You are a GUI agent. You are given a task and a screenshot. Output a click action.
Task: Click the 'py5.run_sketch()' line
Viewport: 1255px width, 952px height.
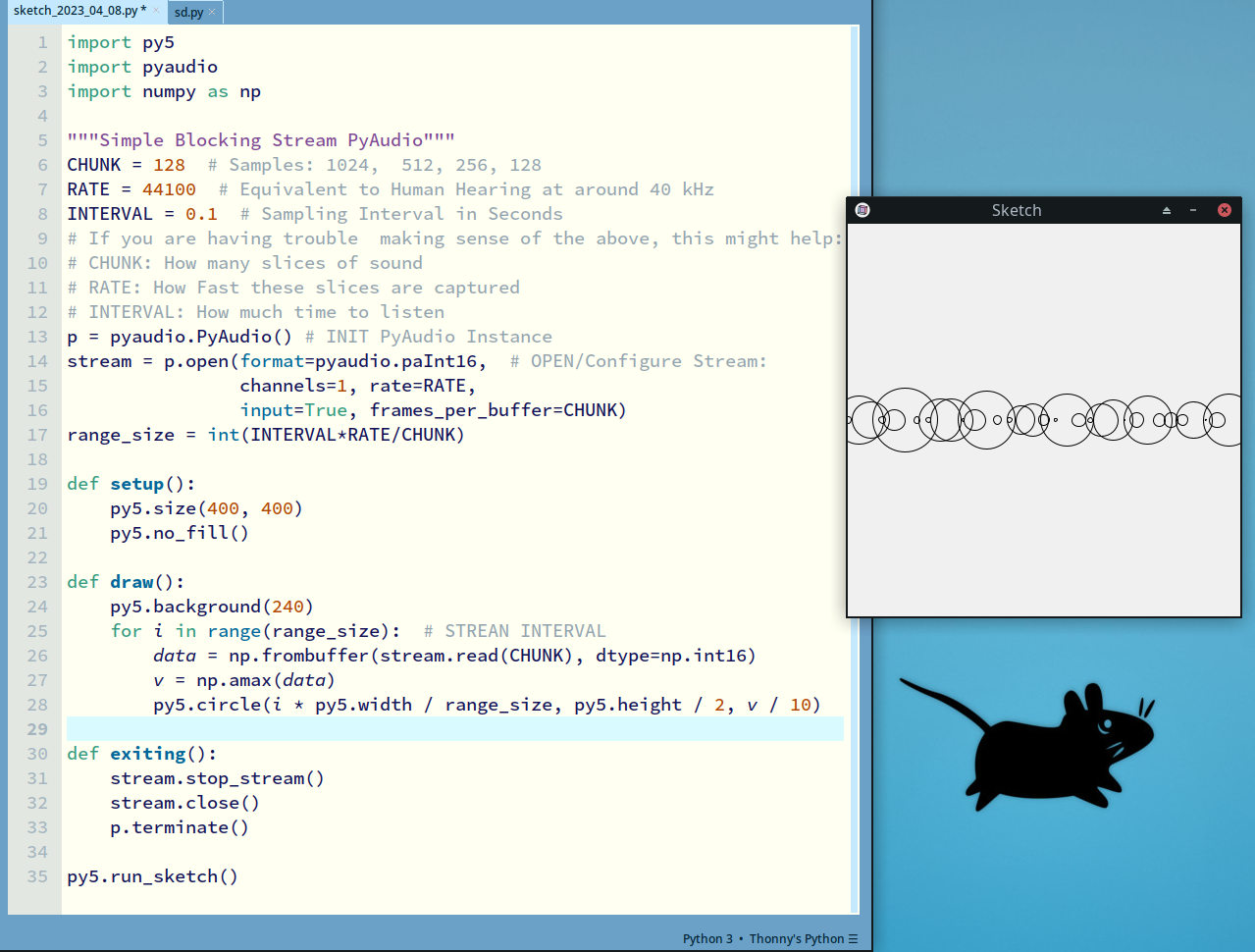click(x=152, y=876)
